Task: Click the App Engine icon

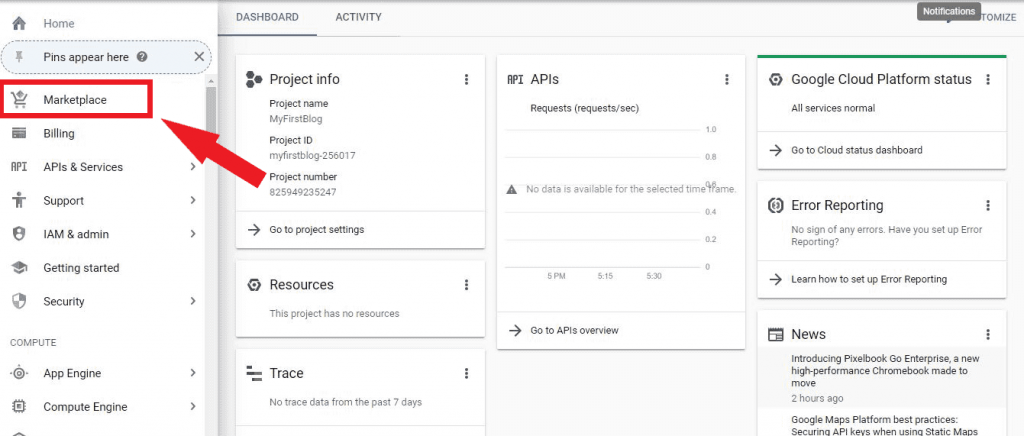Action: coord(19,373)
